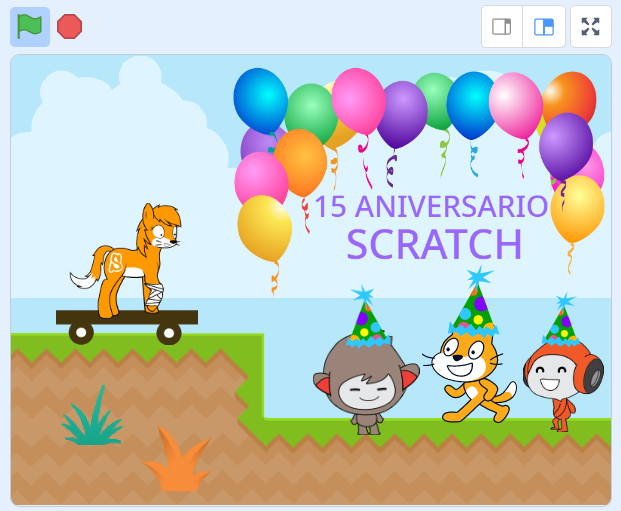
Task: Click the teal plant on the ground
Action: click(x=92, y=418)
